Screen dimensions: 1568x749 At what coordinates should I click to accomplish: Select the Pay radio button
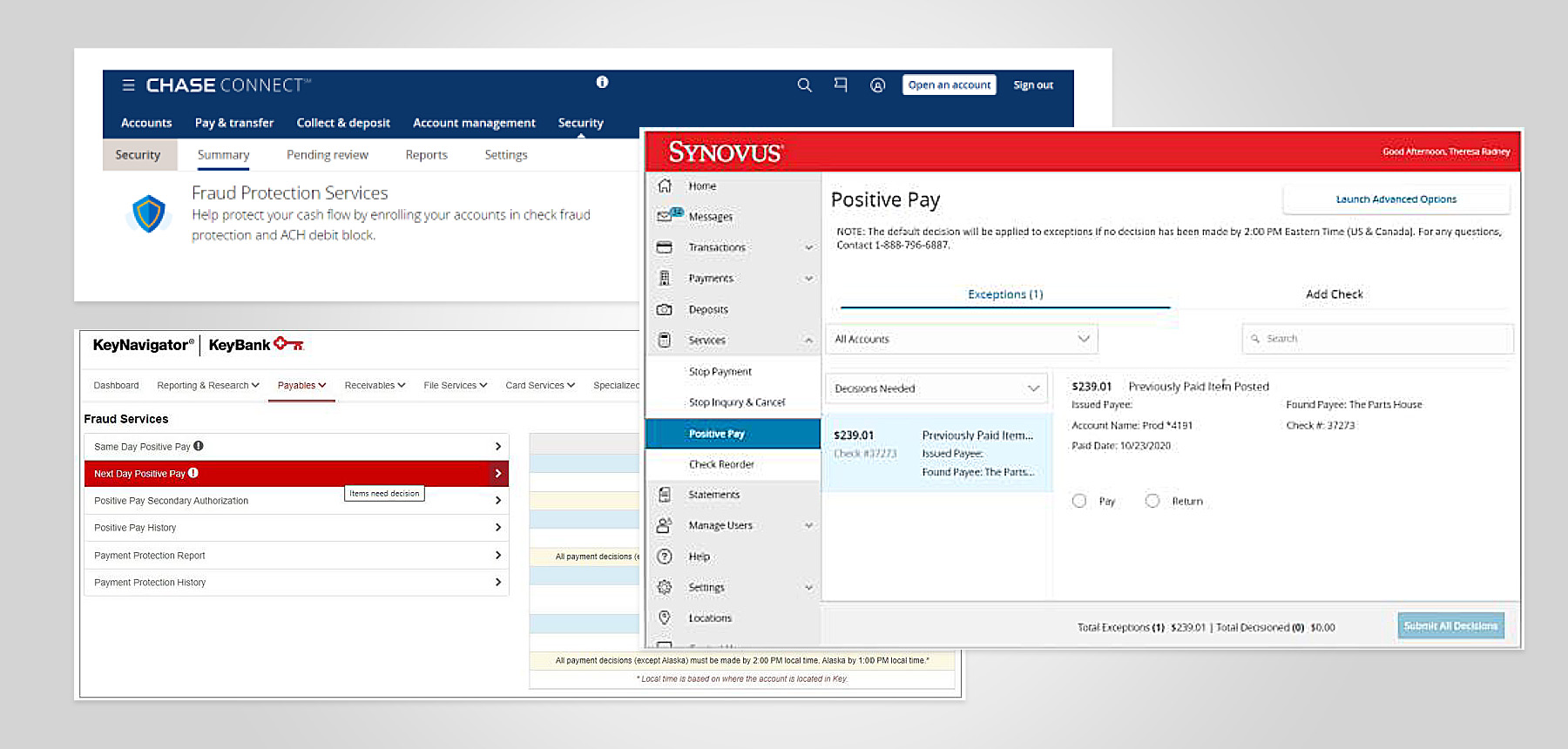pos(1079,501)
